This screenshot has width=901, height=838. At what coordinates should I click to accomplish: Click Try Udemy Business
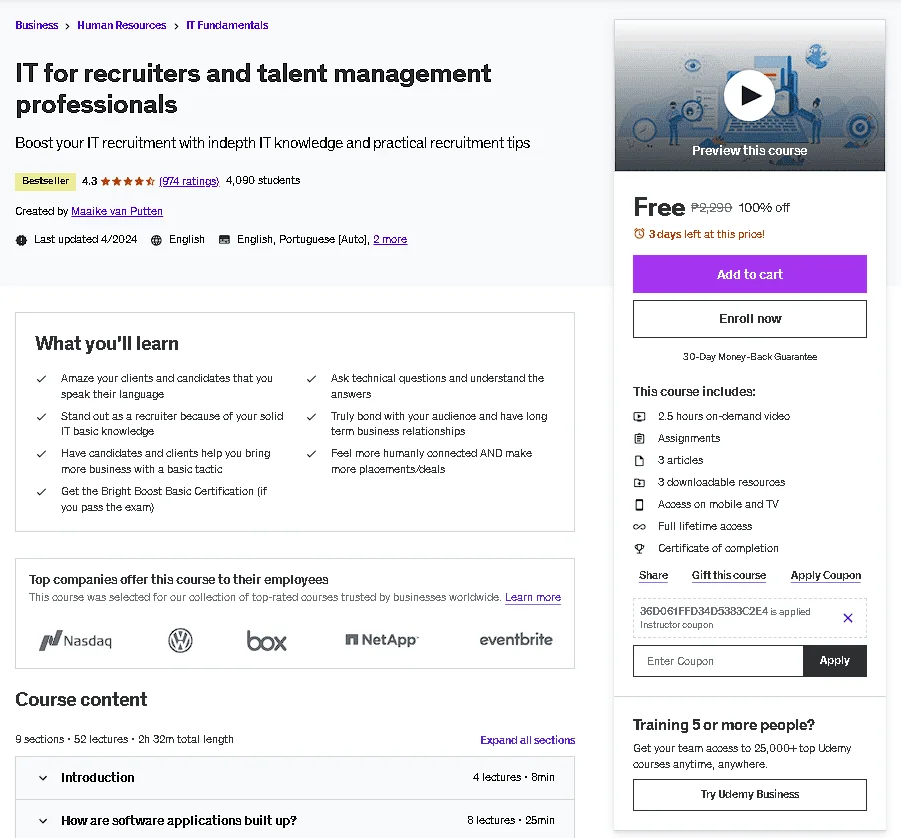tap(749, 794)
